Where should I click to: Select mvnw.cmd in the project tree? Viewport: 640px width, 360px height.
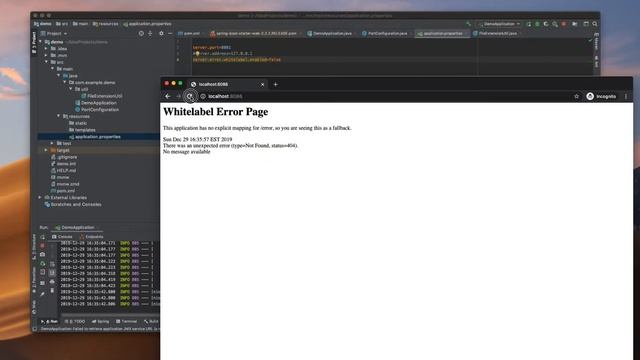pyautogui.click(x=68, y=184)
